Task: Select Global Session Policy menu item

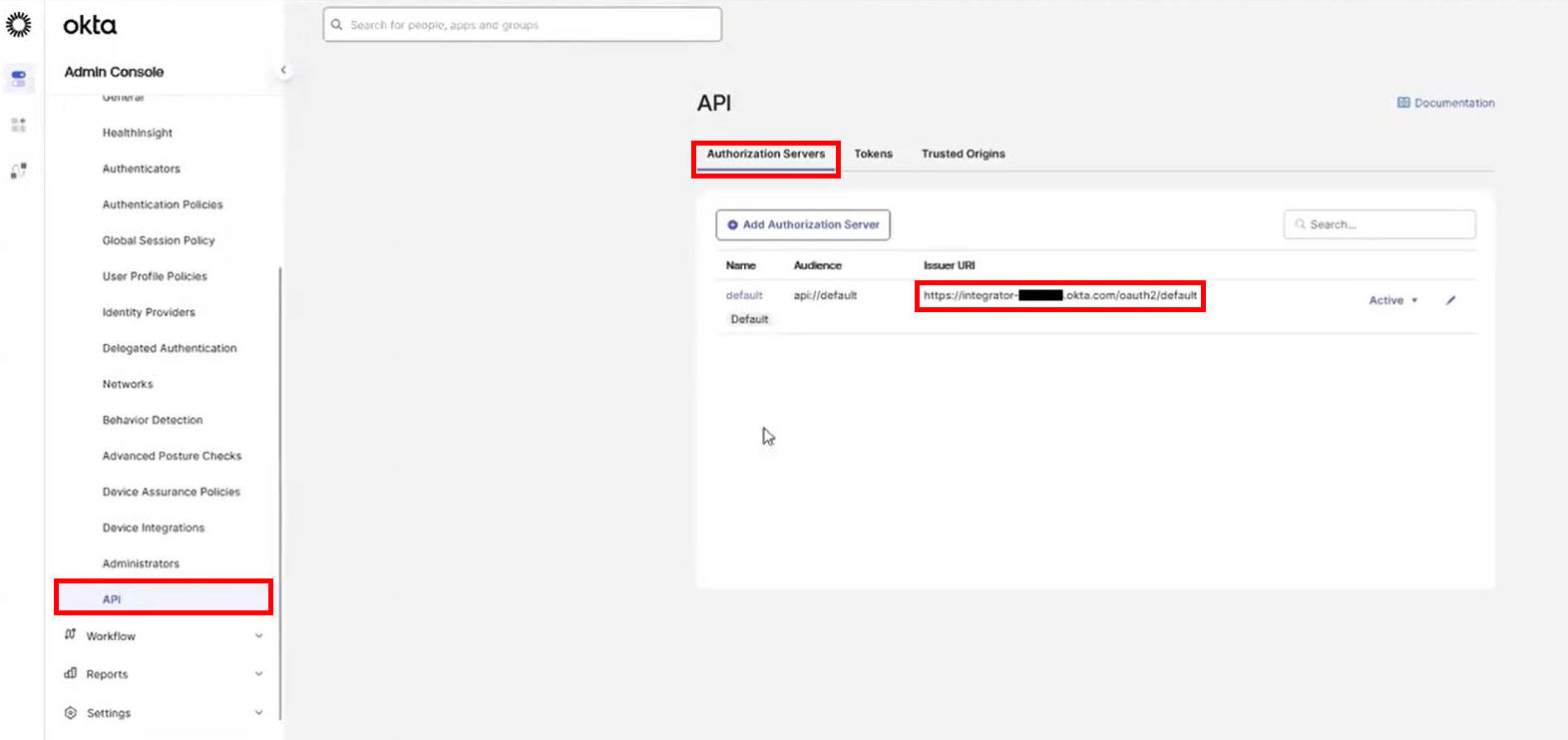Action: (x=158, y=240)
